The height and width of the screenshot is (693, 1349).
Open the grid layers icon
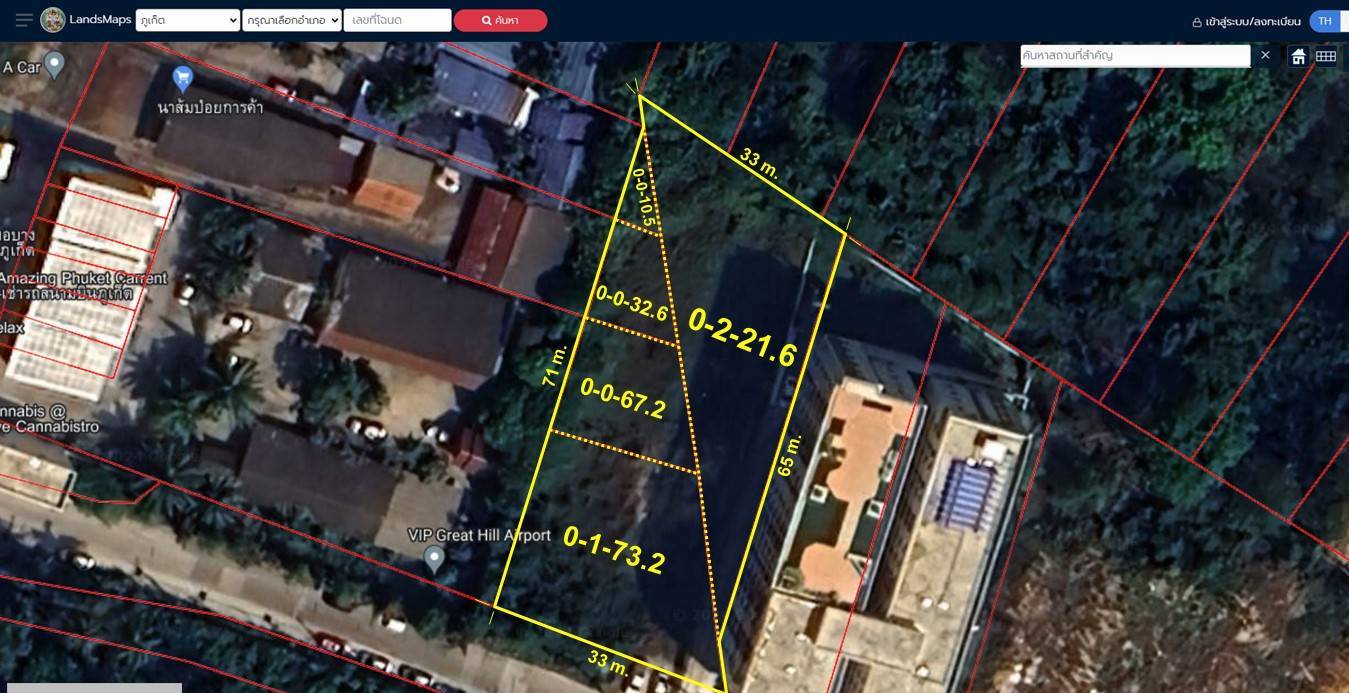1326,56
